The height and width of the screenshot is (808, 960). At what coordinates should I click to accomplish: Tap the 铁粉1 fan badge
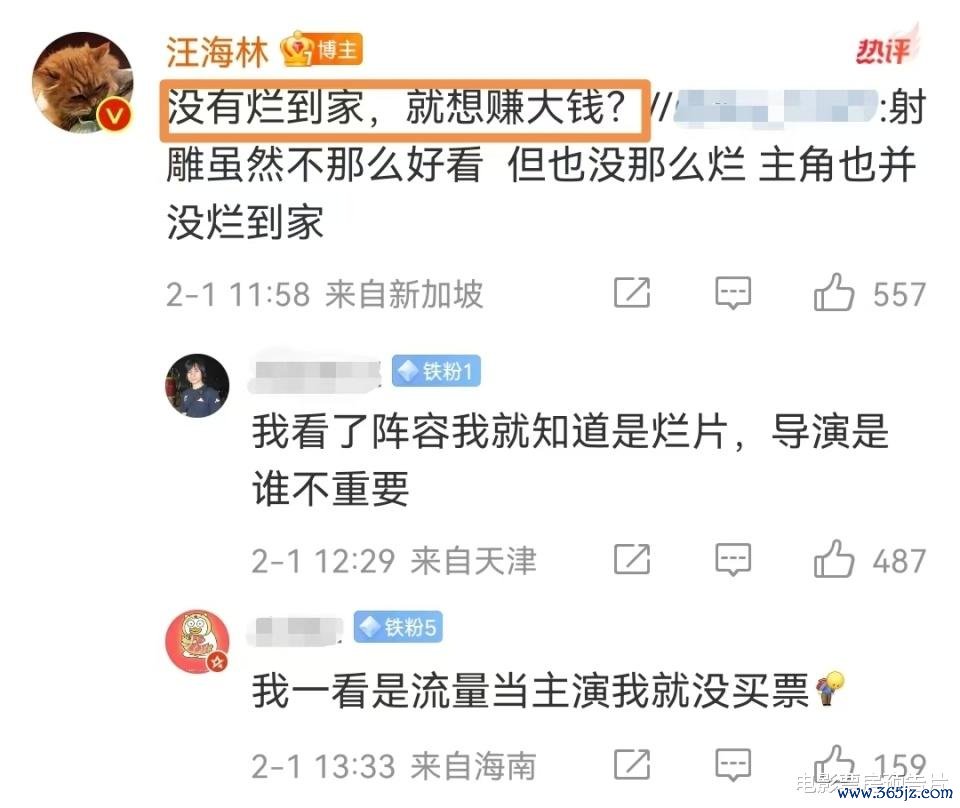[436, 371]
